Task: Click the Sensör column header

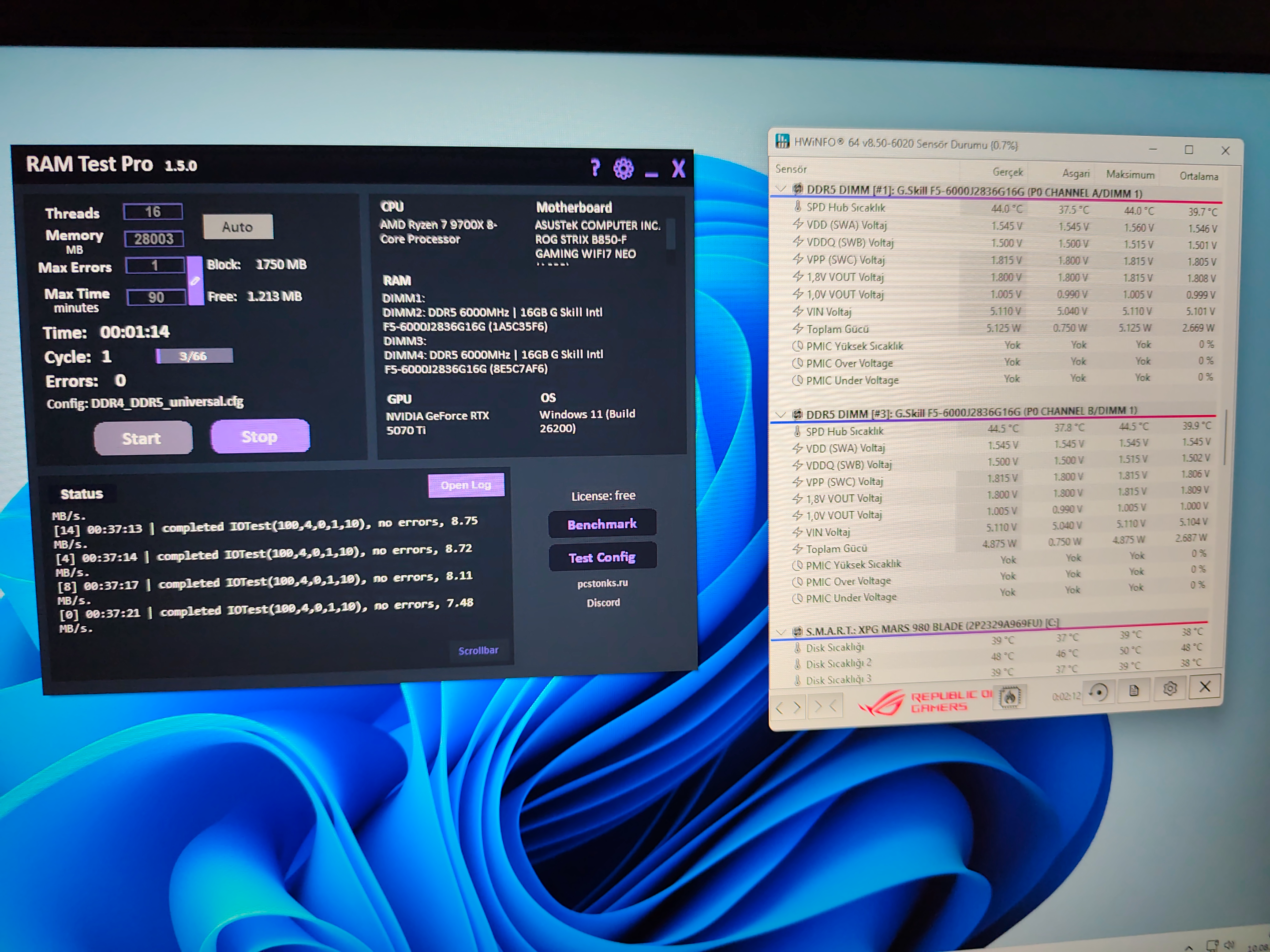Action: click(x=791, y=169)
